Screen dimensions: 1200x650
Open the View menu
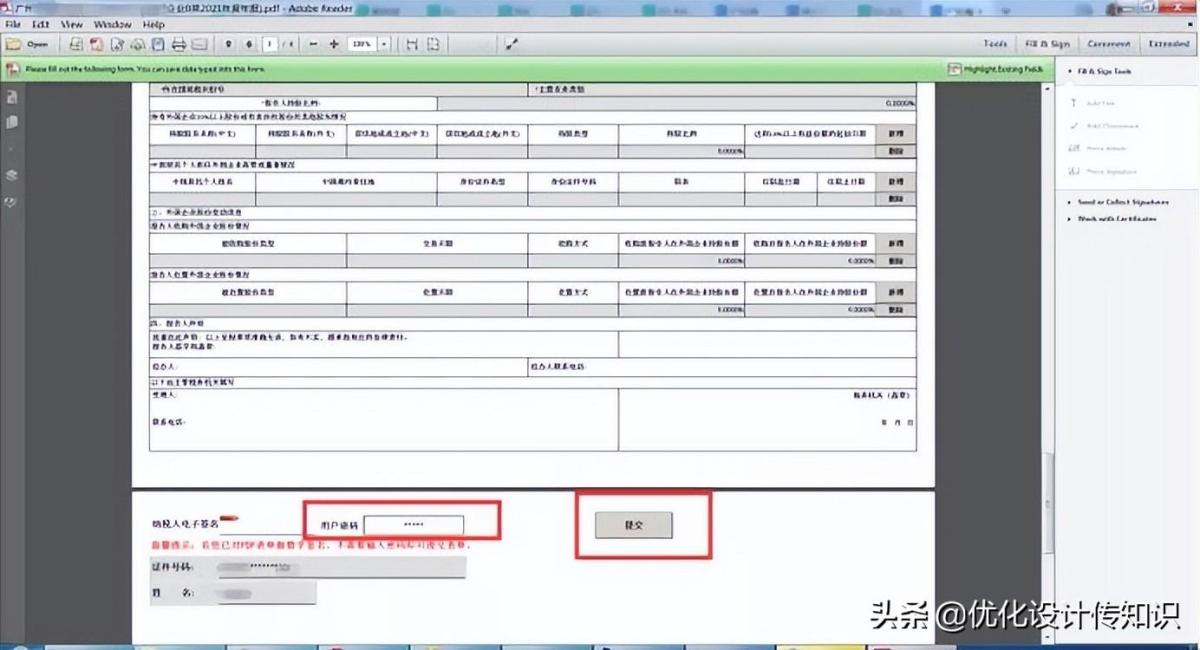(x=71, y=23)
